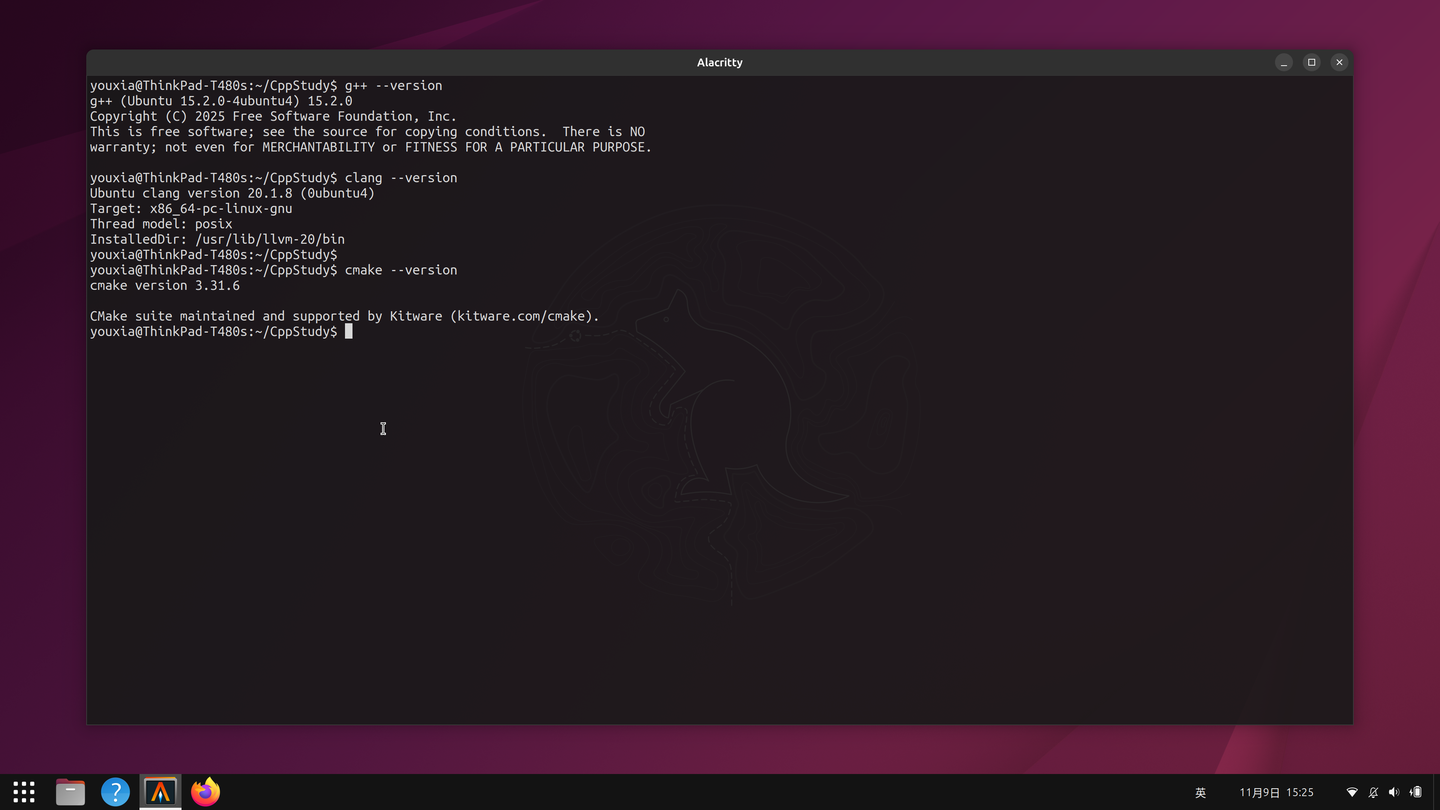1440x810 pixels.
Task: Click the terminal cursor at last prompt
Action: coord(349,332)
